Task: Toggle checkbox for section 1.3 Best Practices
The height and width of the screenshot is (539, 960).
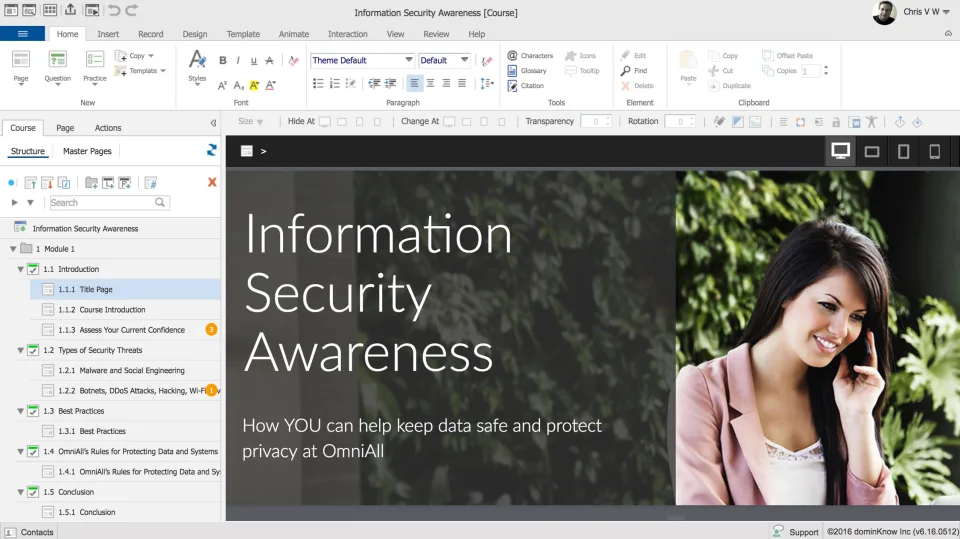Action: pyautogui.click(x=33, y=411)
